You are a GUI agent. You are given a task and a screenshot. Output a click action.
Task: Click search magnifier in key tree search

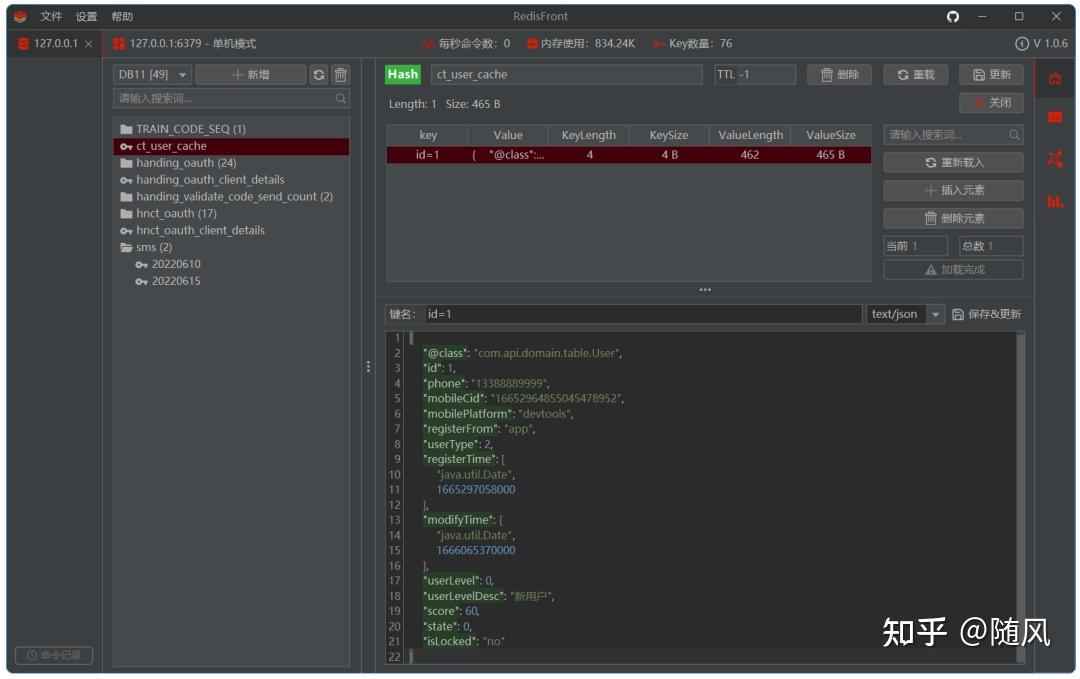[340, 98]
